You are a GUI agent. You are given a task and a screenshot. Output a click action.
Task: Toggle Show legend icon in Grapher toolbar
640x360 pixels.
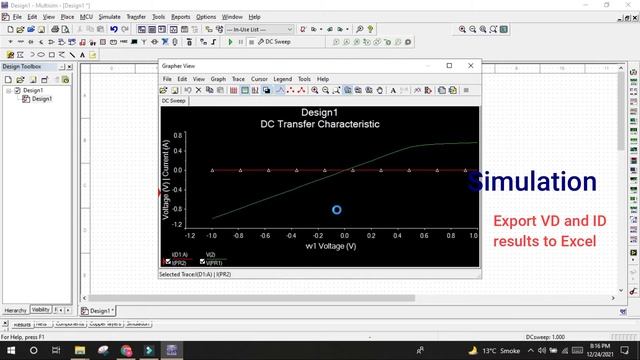pos(244,90)
